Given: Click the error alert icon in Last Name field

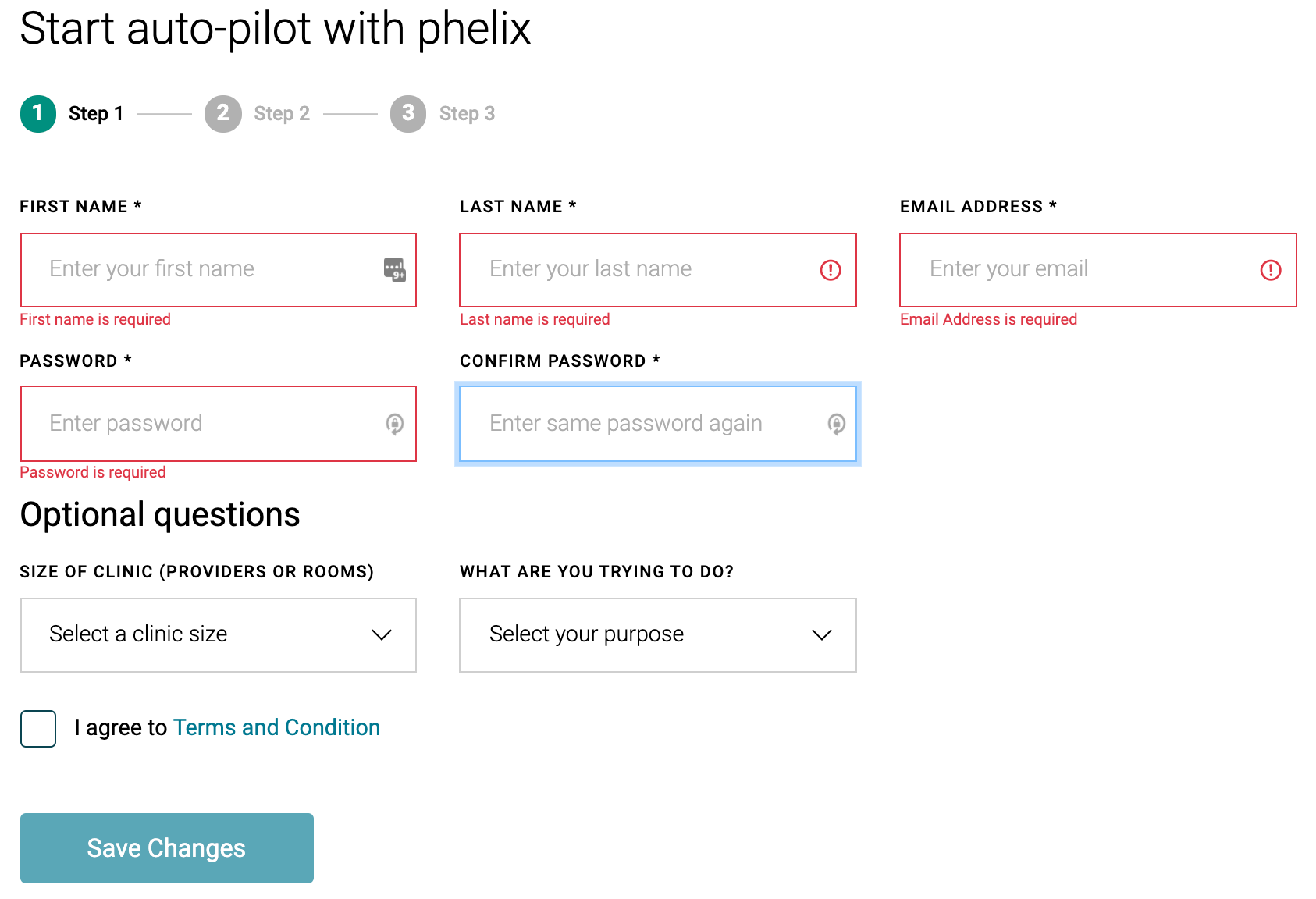Looking at the screenshot, I should 831,270.
